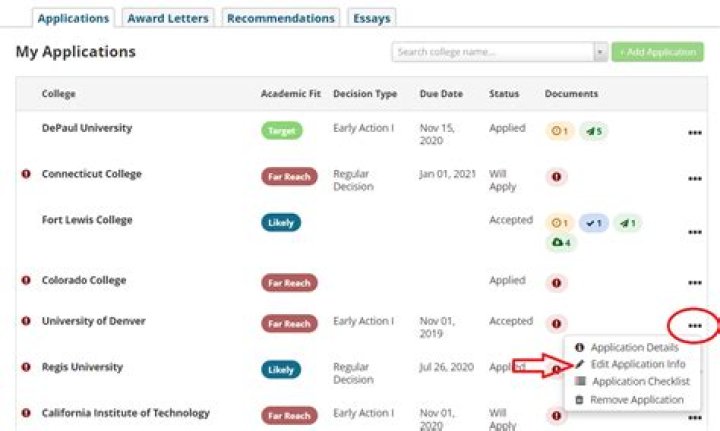Viewport: 720px width, 431px height.
Task: Click the alert icon beside Regis University name
Action: click(26, 367)
